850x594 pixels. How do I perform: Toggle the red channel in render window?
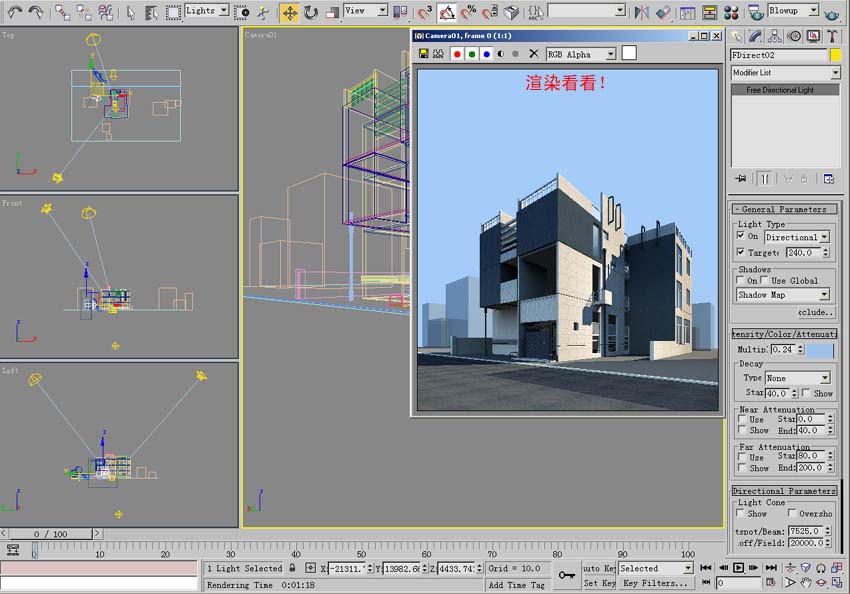click(456, 54)
